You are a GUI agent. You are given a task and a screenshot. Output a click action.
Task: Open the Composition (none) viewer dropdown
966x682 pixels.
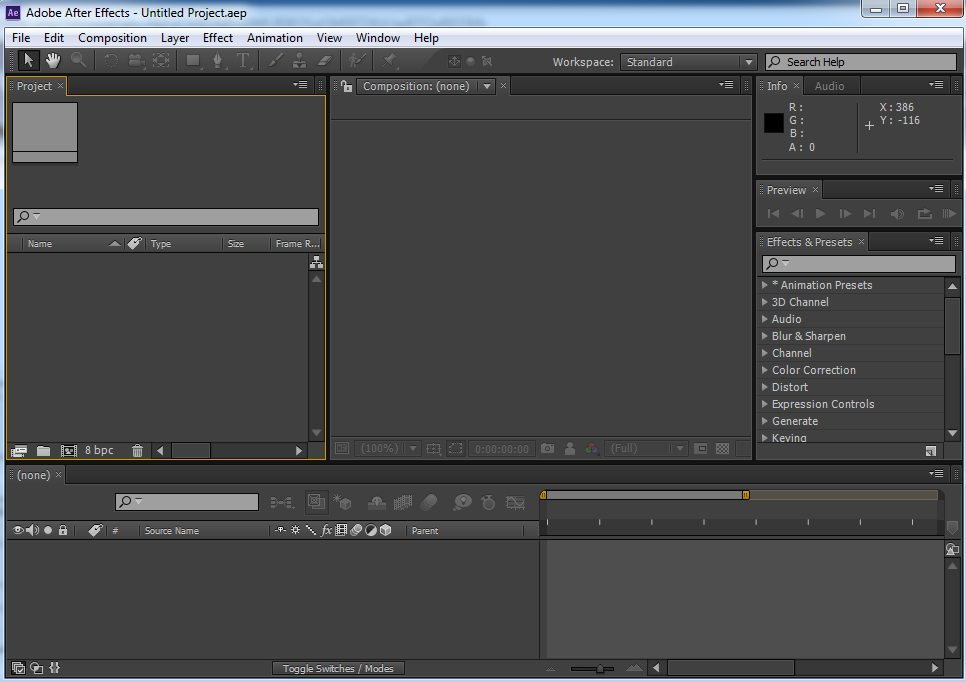click(426, 86)
